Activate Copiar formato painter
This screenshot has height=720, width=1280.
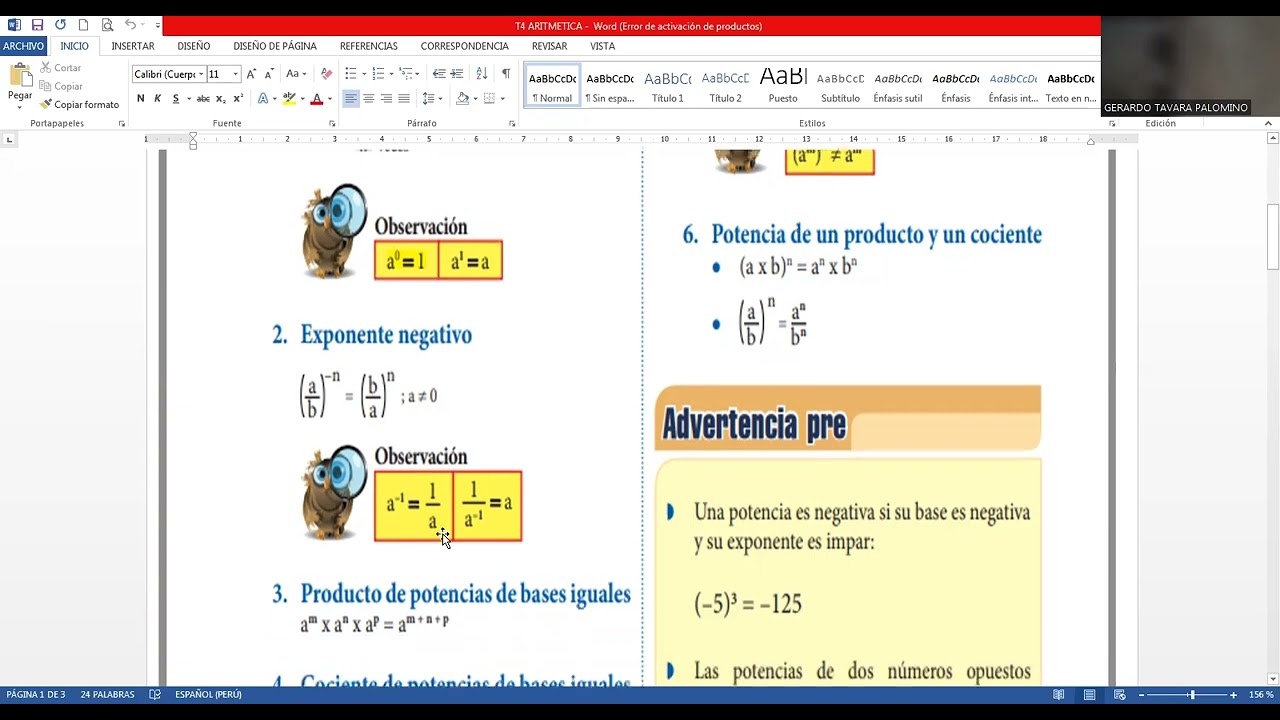coord(79,104)
